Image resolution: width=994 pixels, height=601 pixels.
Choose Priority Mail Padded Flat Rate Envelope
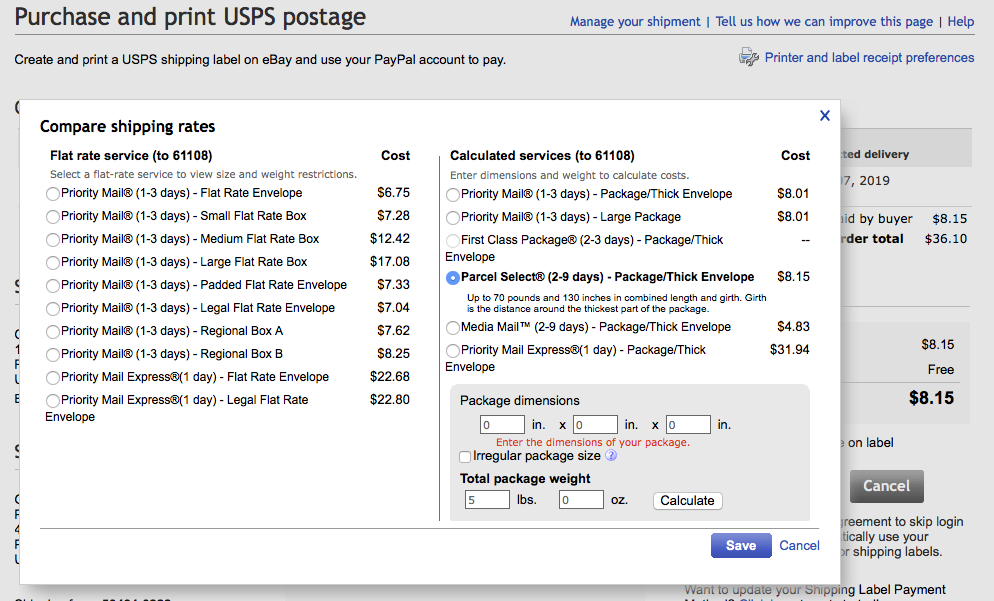tap(53, 286)
